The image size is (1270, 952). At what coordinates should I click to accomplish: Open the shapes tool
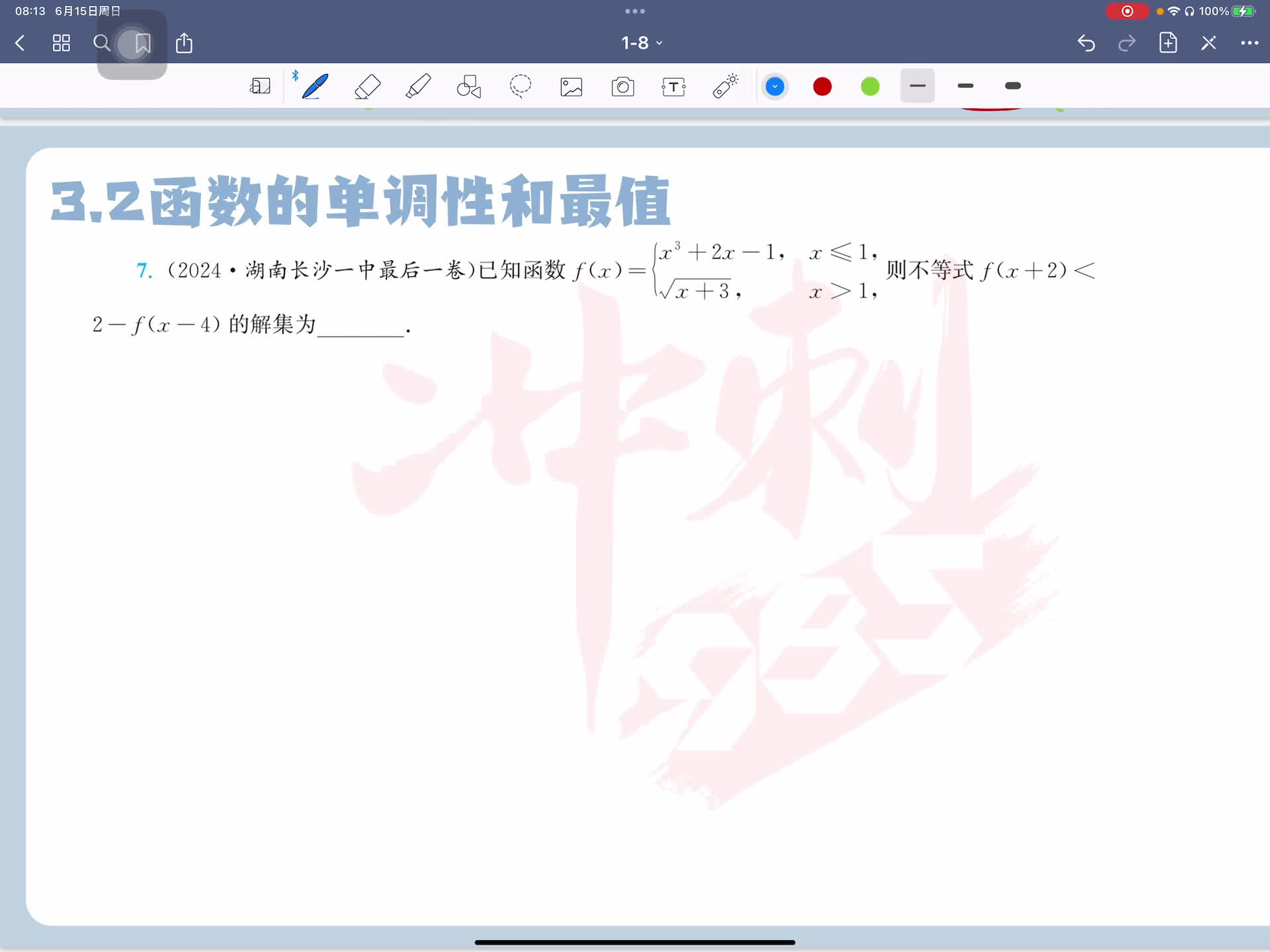[x=469, y=86]
